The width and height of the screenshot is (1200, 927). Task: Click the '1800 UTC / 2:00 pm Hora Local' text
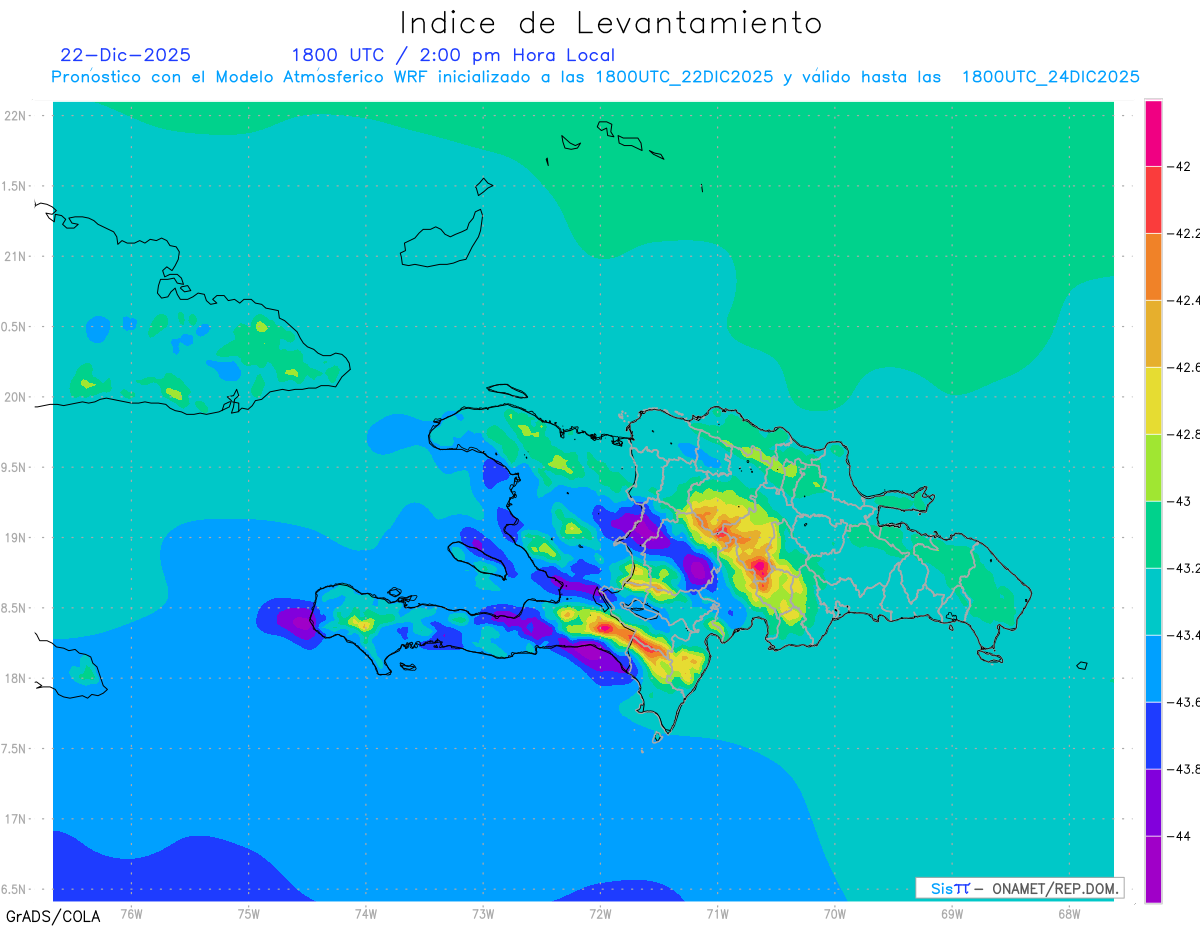[453, 55]
